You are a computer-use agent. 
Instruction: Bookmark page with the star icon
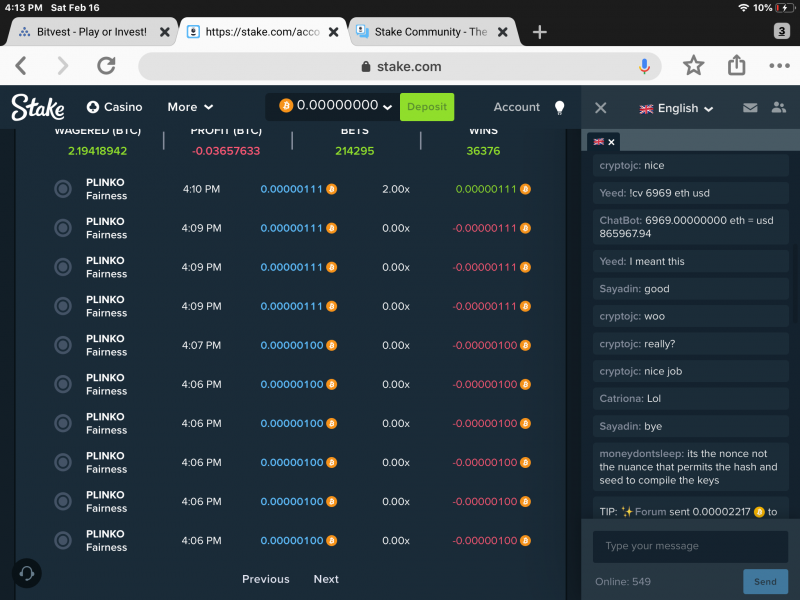693,65
